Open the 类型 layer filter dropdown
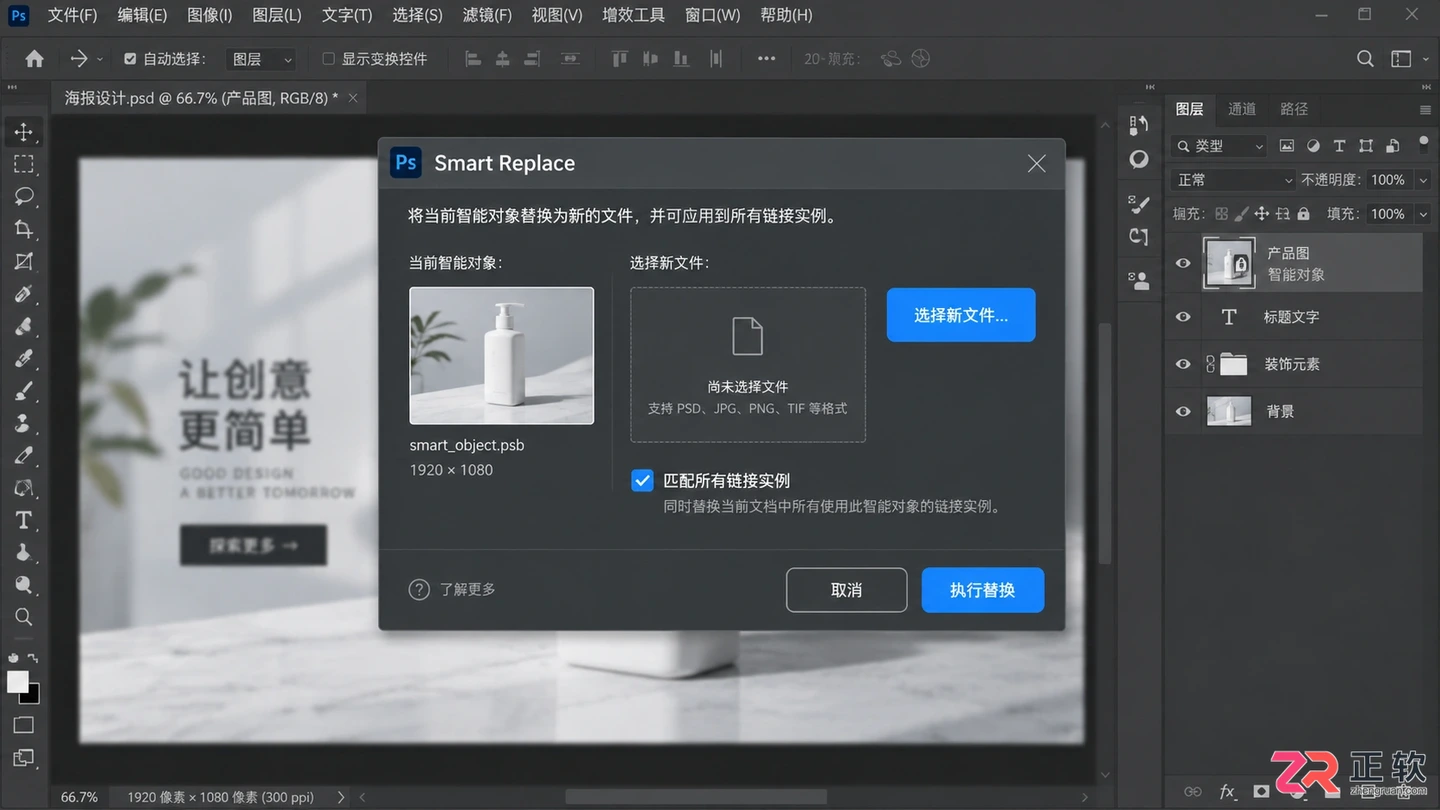This screenshot has height=810, width=1440. pyautogui.click(x=1219, y=146)
